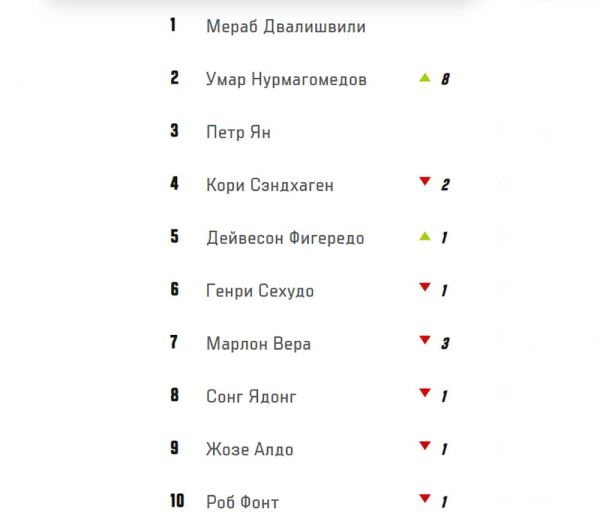This screenshot has width=600, height=531.
Task: Open Сонг Ядонг ranking entry
Action: point(251,396)
